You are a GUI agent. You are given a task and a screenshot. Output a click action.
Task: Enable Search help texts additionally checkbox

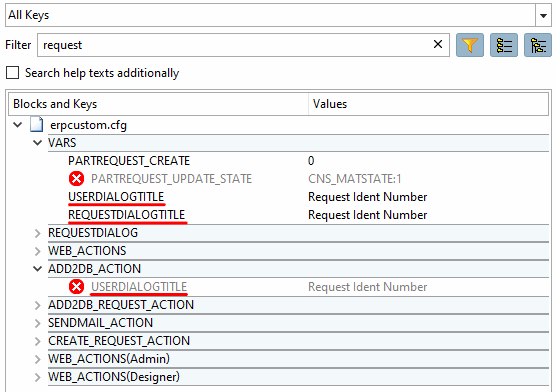point(12,73)
